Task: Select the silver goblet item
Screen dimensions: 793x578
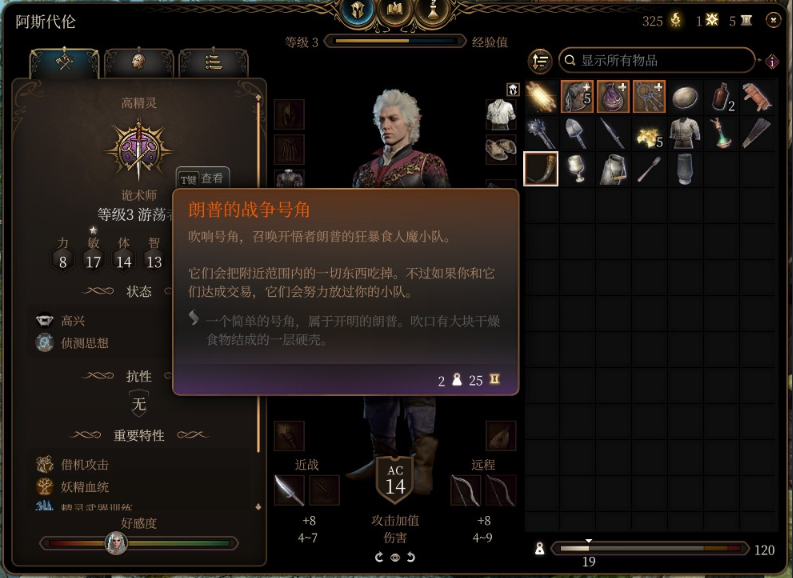Action: click(577, 169)
